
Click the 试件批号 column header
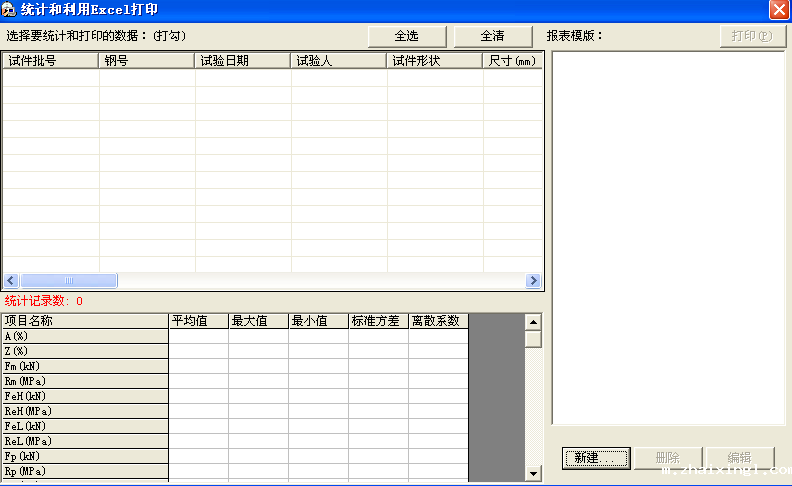coord(50,61)
